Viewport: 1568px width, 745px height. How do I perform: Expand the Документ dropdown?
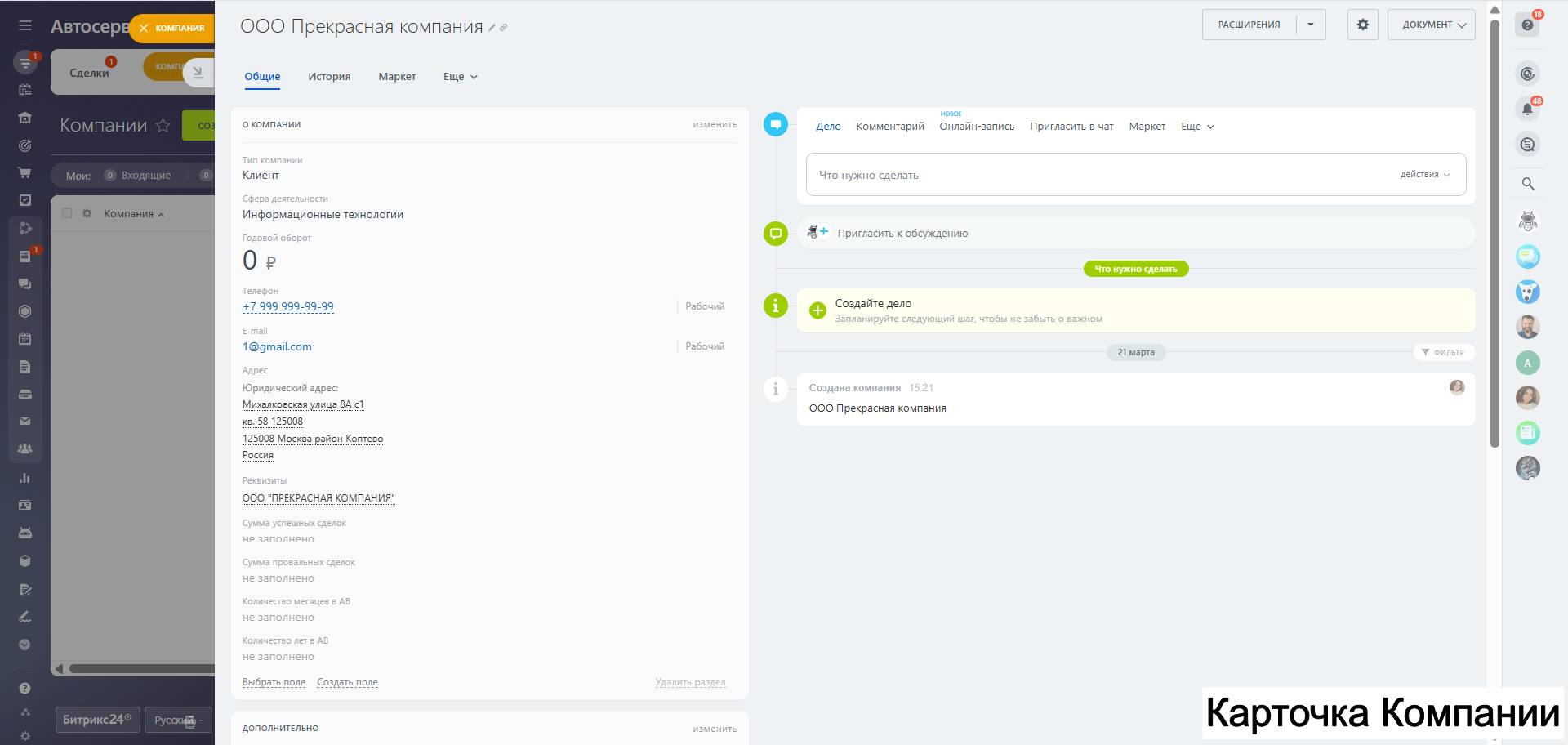click(x=1432, y=25)
